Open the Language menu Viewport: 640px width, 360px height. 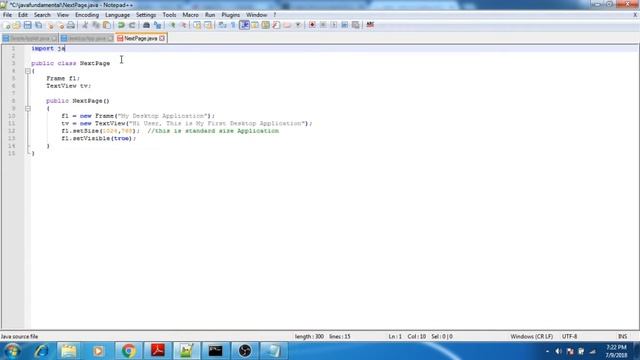[118, 15]
